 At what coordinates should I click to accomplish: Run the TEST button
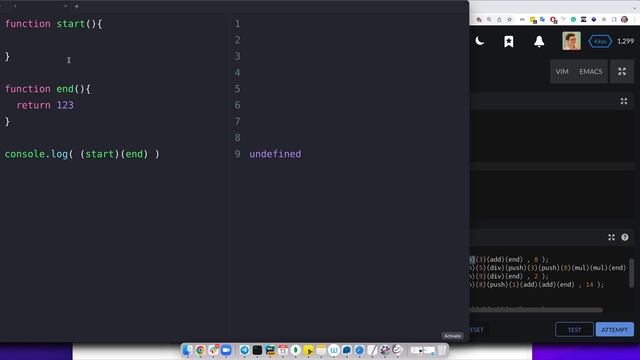tap(574, 329)
